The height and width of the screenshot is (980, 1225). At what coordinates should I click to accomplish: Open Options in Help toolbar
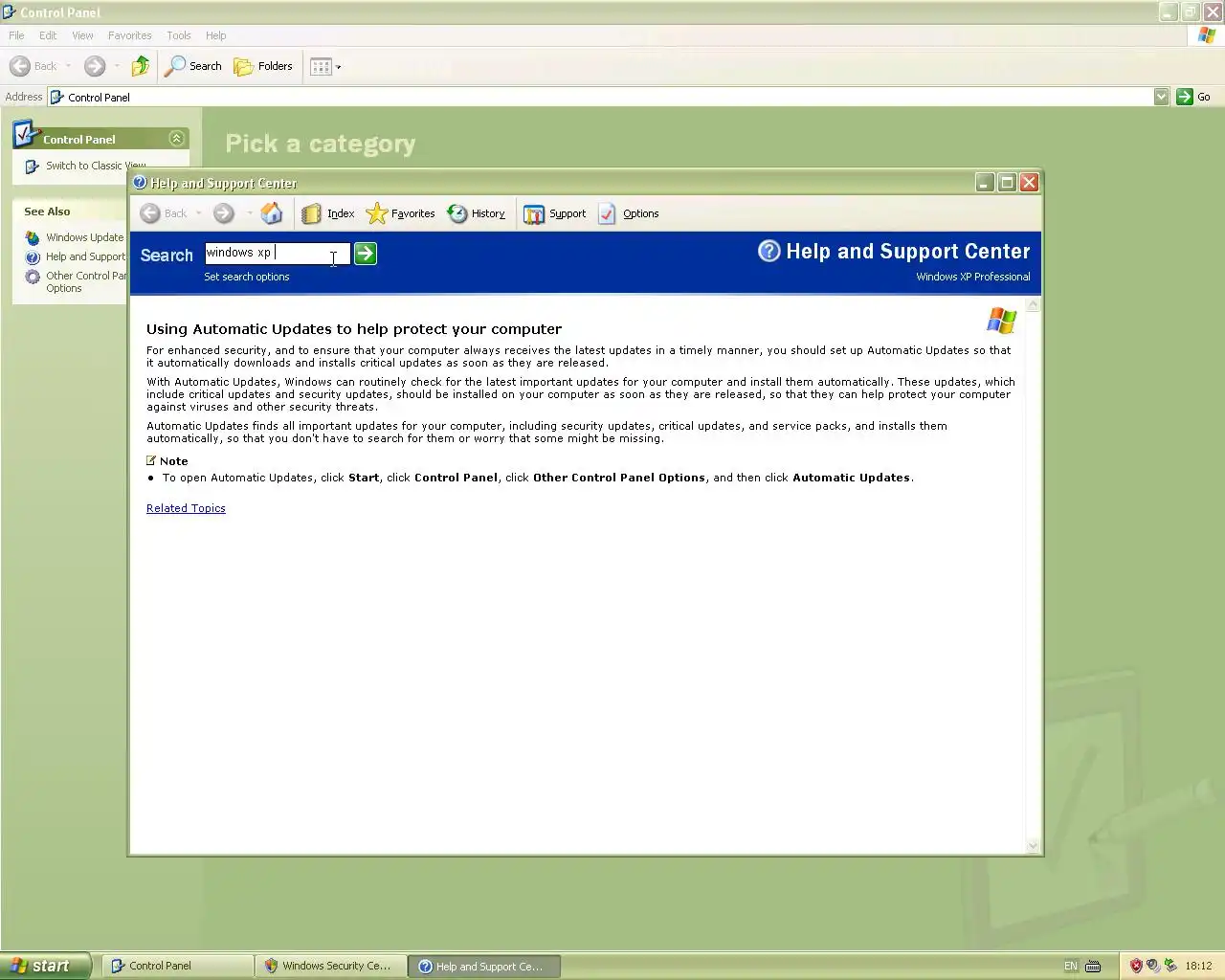click(629, 213)
